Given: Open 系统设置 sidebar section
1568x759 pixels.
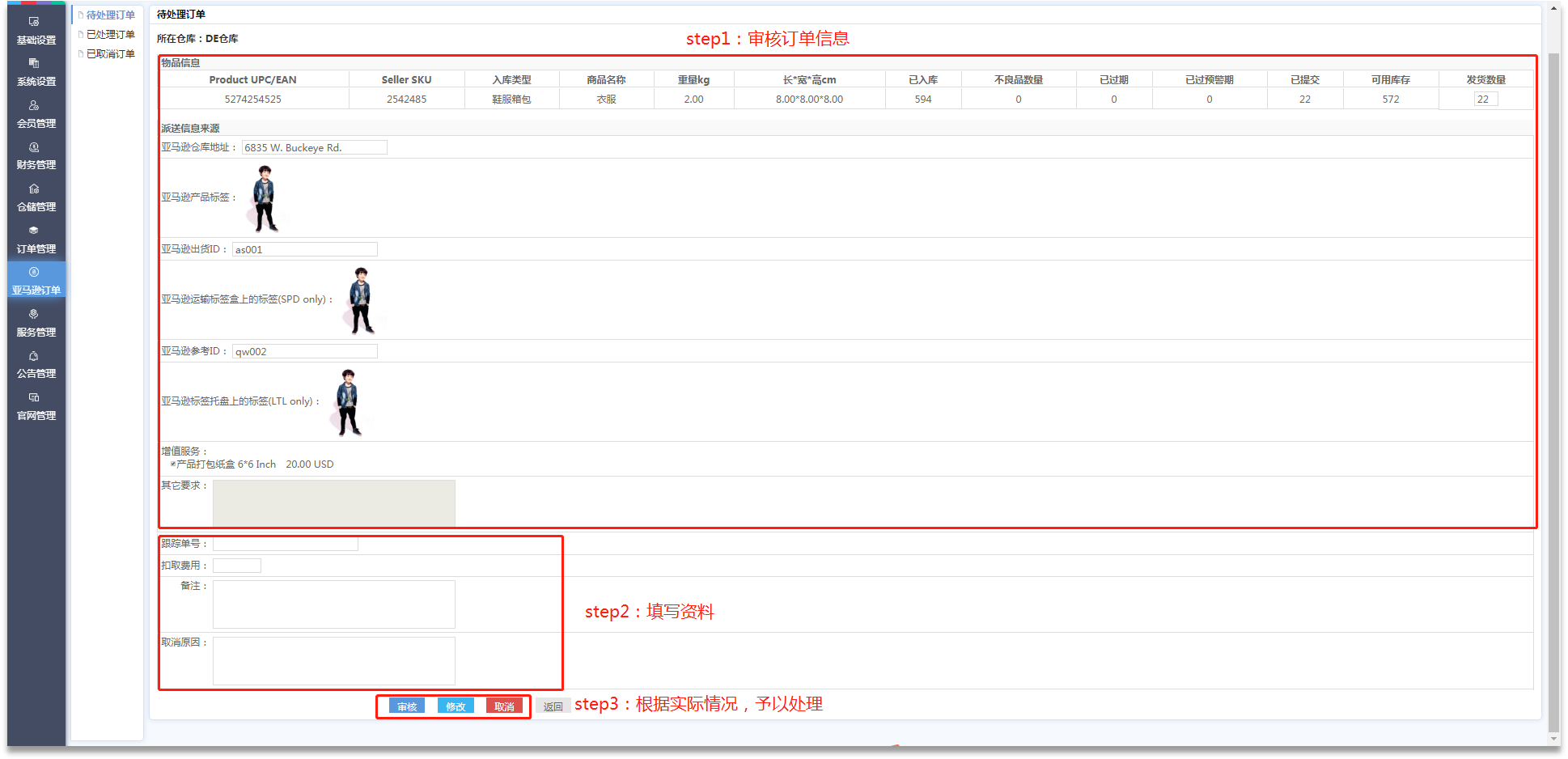Looking at the screenshot, I should tap(36, 73).
